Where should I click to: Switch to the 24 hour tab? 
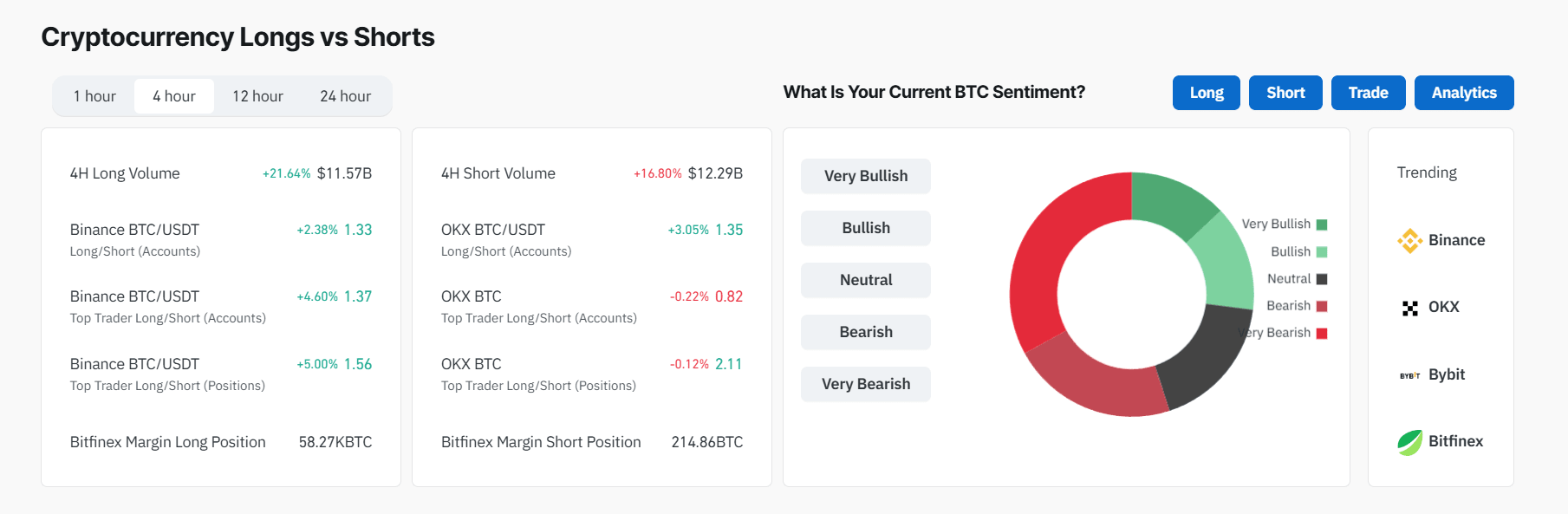(x=345, y=96)
